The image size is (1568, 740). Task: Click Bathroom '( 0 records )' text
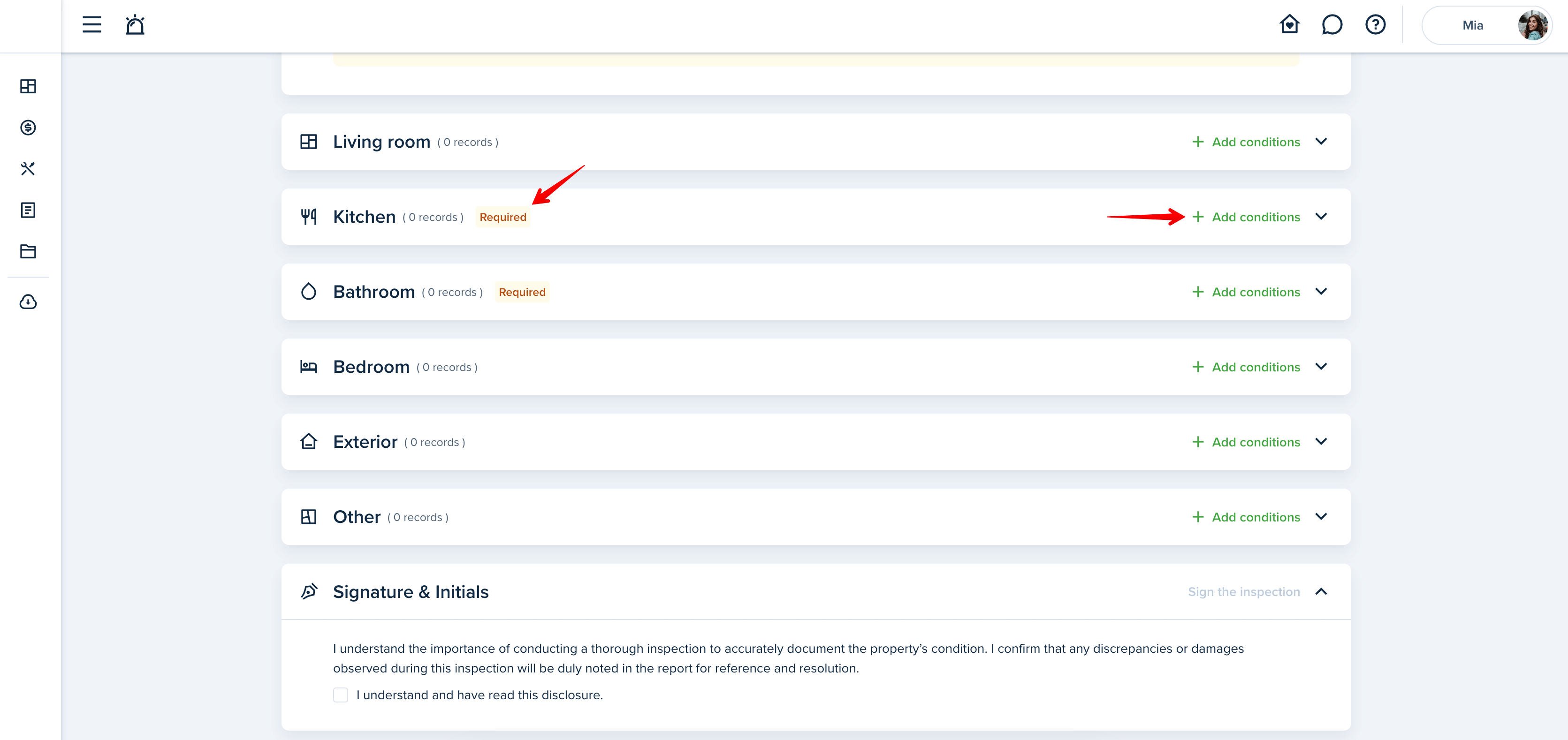(x=452, y=293)
